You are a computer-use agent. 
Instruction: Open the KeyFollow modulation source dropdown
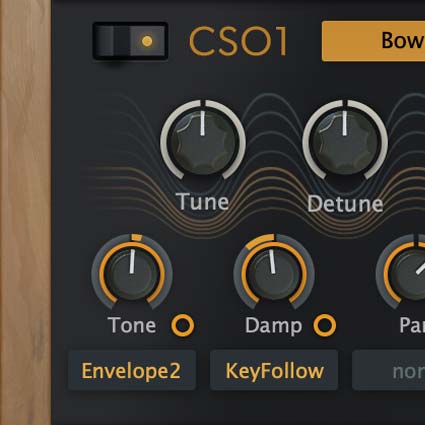pos(274,370)
